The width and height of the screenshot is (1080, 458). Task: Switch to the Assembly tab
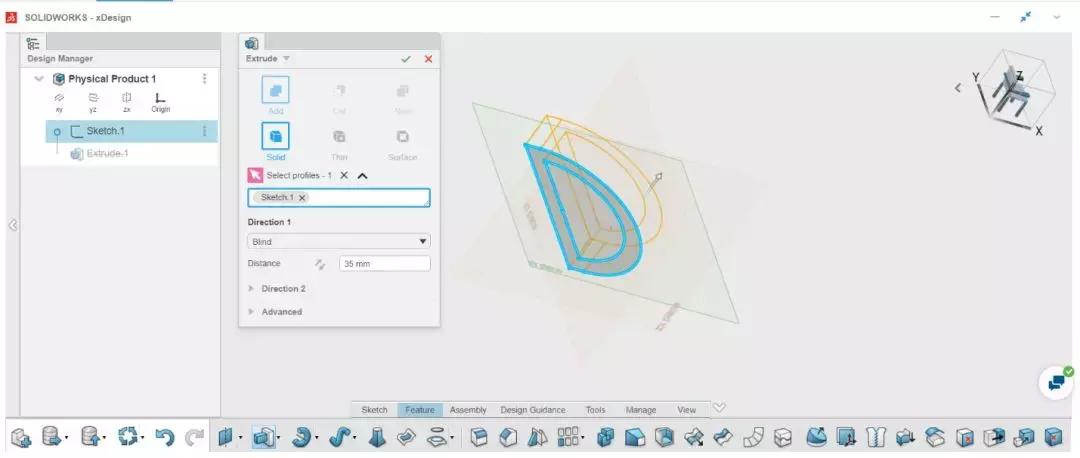tap(468, 410)
